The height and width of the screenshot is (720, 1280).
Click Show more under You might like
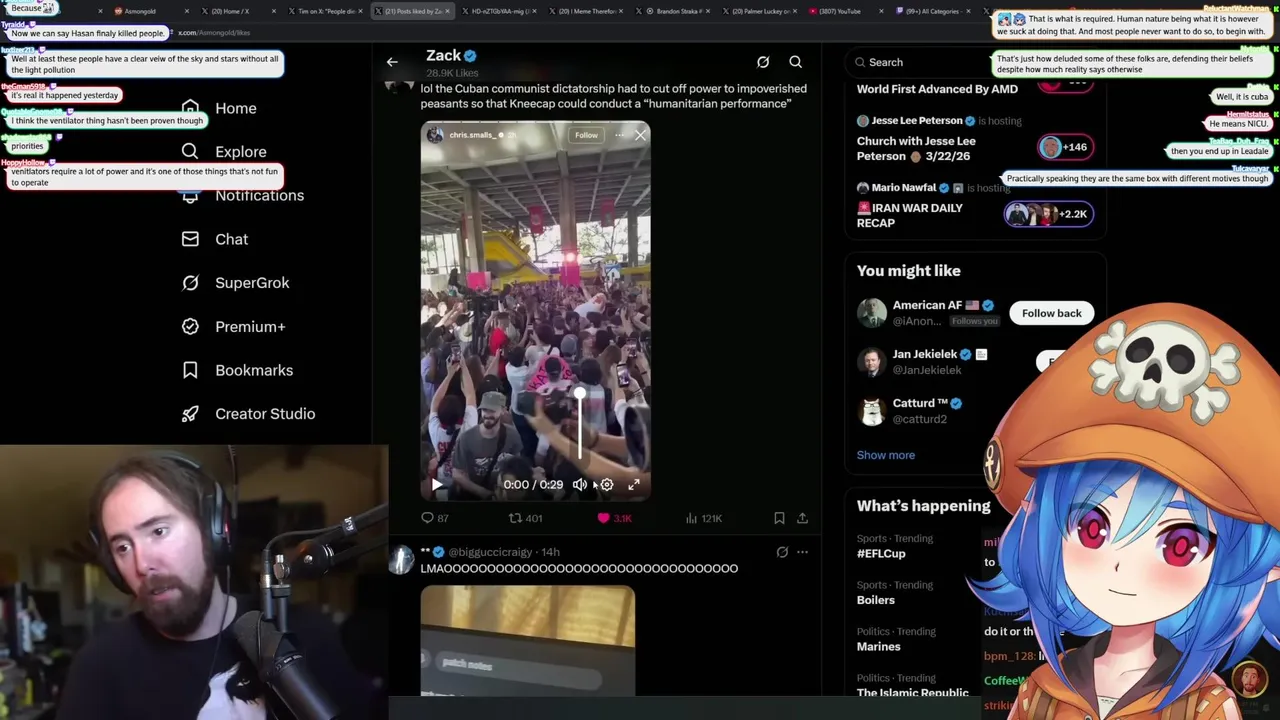click(885, 455)
